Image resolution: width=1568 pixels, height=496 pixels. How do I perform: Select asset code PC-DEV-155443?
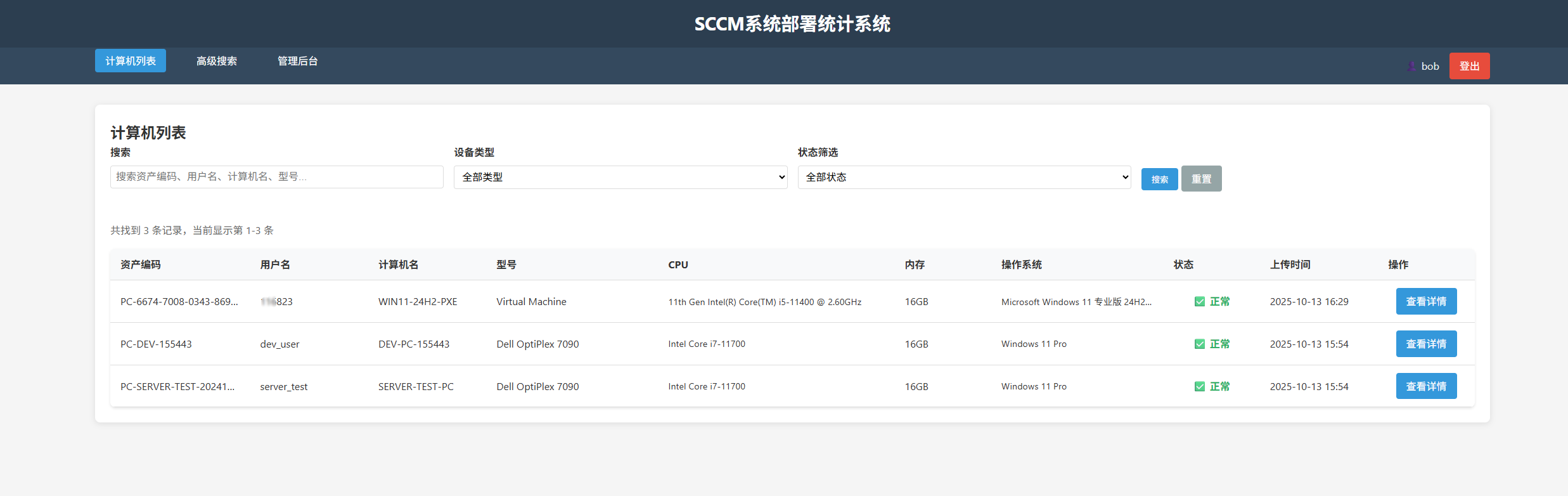pos(156,344)
